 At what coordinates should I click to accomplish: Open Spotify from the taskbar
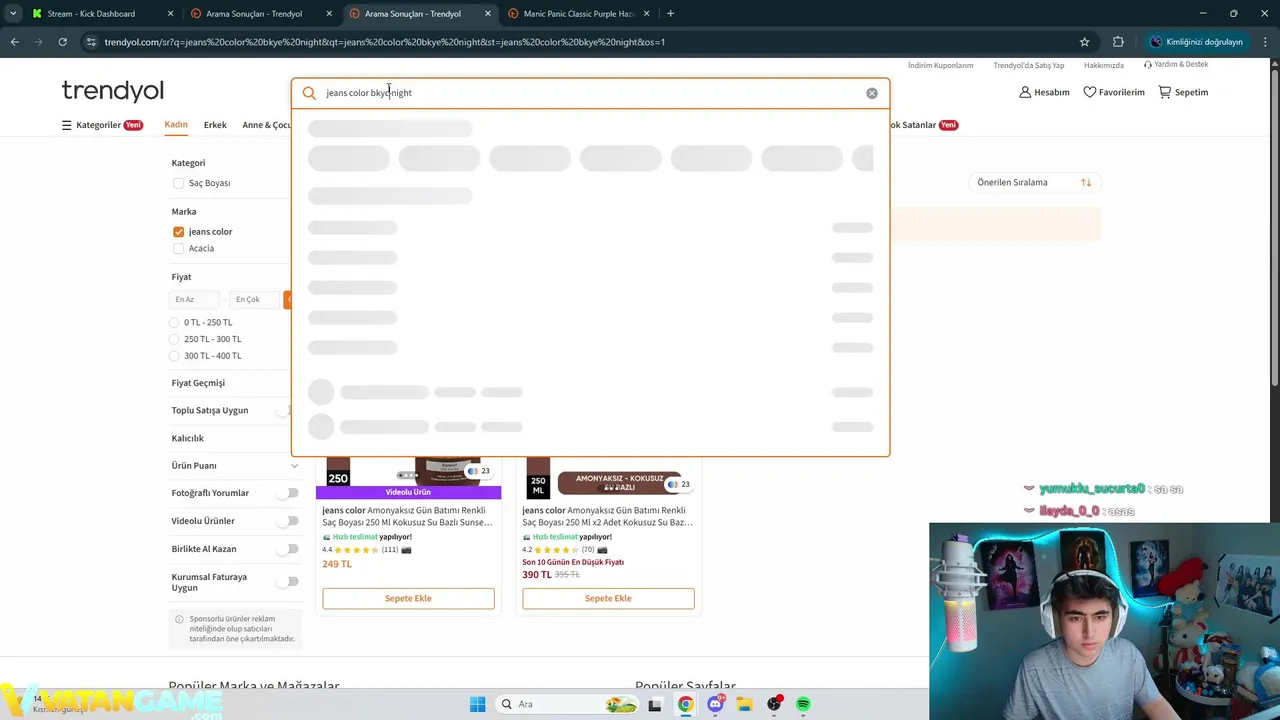803,704
